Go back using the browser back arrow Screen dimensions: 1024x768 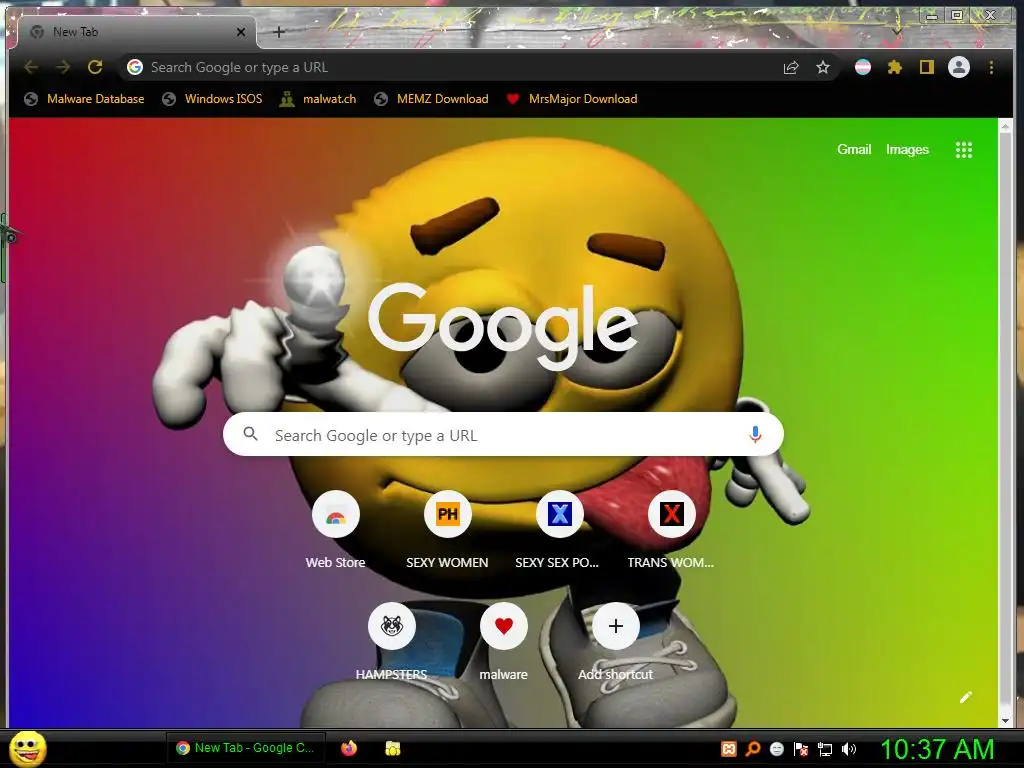pyautogui.click(x=31, y=67)
